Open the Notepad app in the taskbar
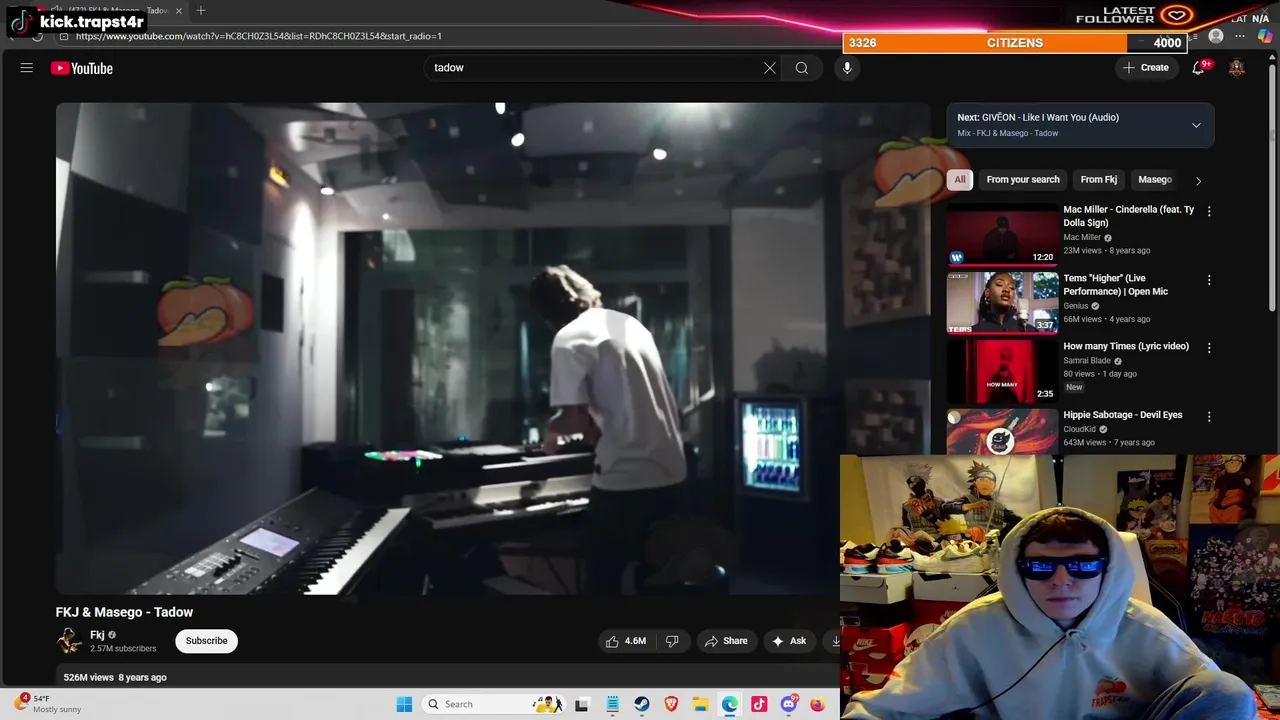The width and height of the screenshot is (1280, 720). click(x=612, y=704)
